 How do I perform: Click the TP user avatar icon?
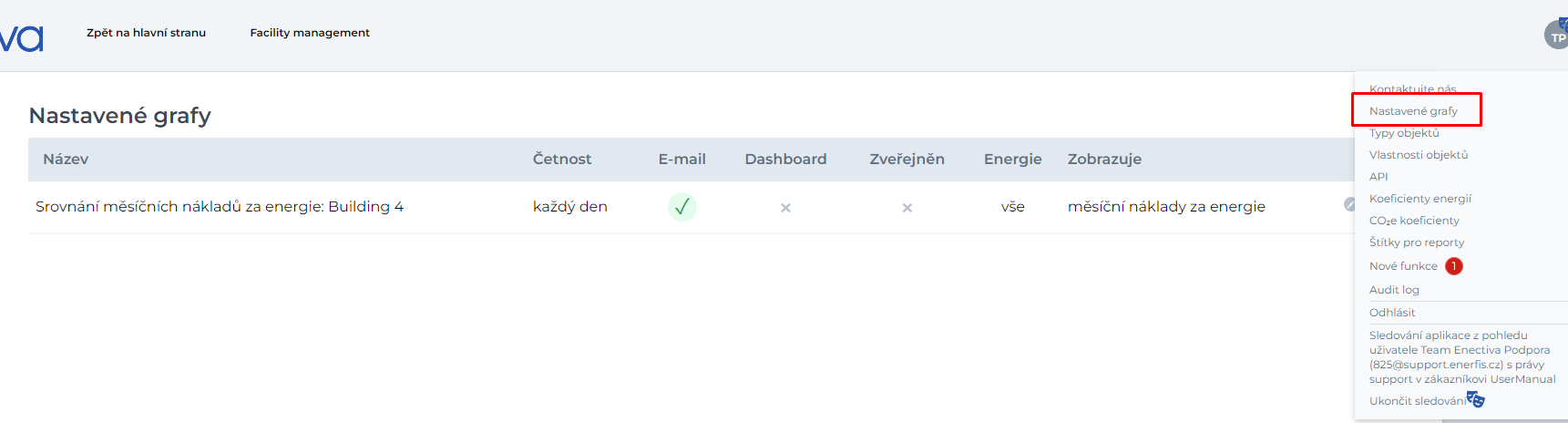1556,36
